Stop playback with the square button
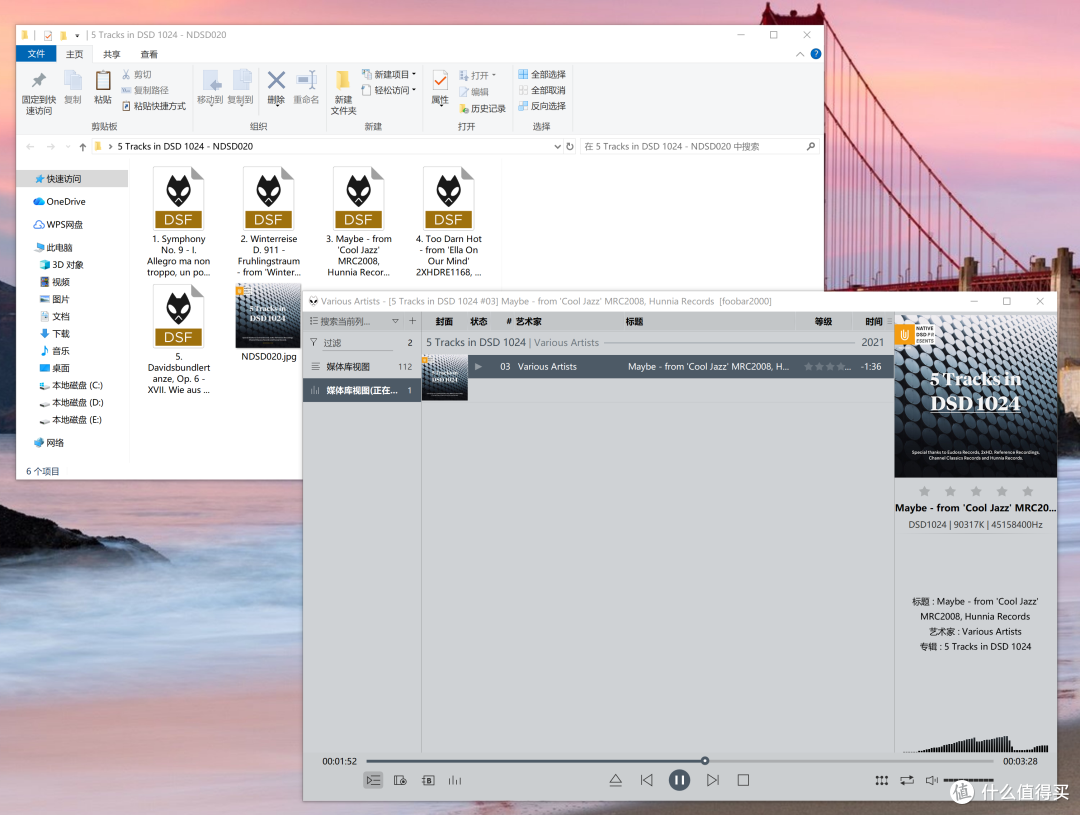1080x815 pixels. (743, 780)
